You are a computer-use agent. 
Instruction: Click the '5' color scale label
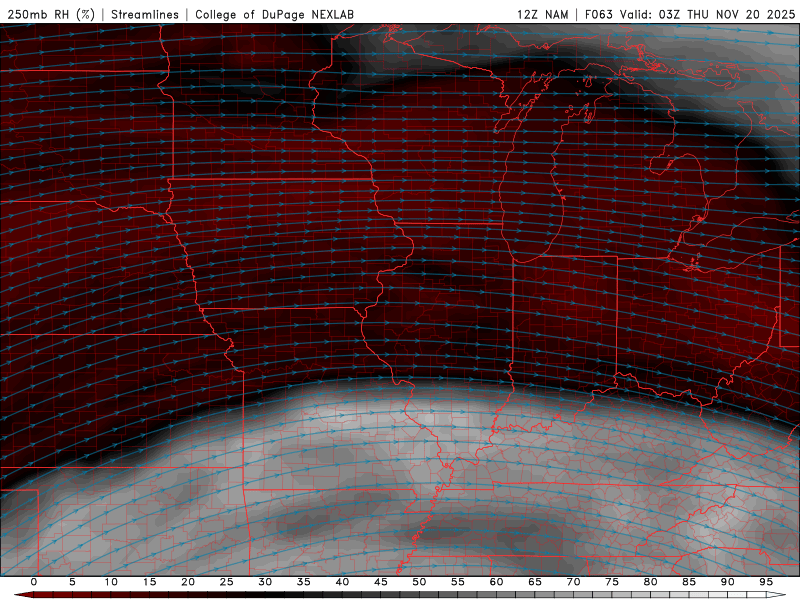72,582
